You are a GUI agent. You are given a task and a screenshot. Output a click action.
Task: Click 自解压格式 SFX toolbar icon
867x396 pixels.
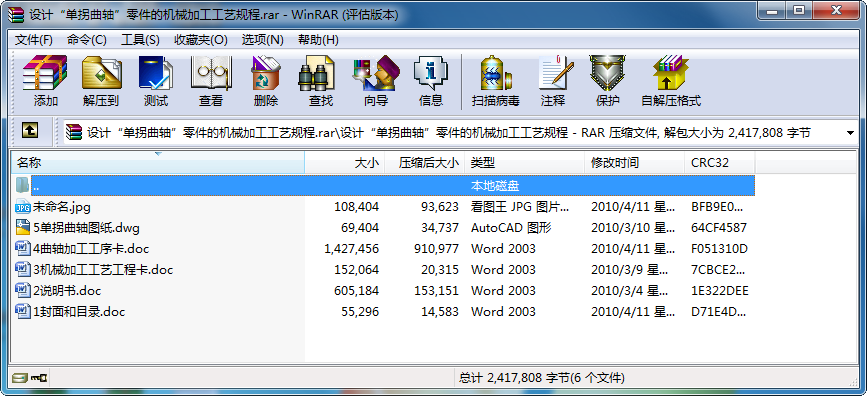pyautogui.click(x=671, y=81)
